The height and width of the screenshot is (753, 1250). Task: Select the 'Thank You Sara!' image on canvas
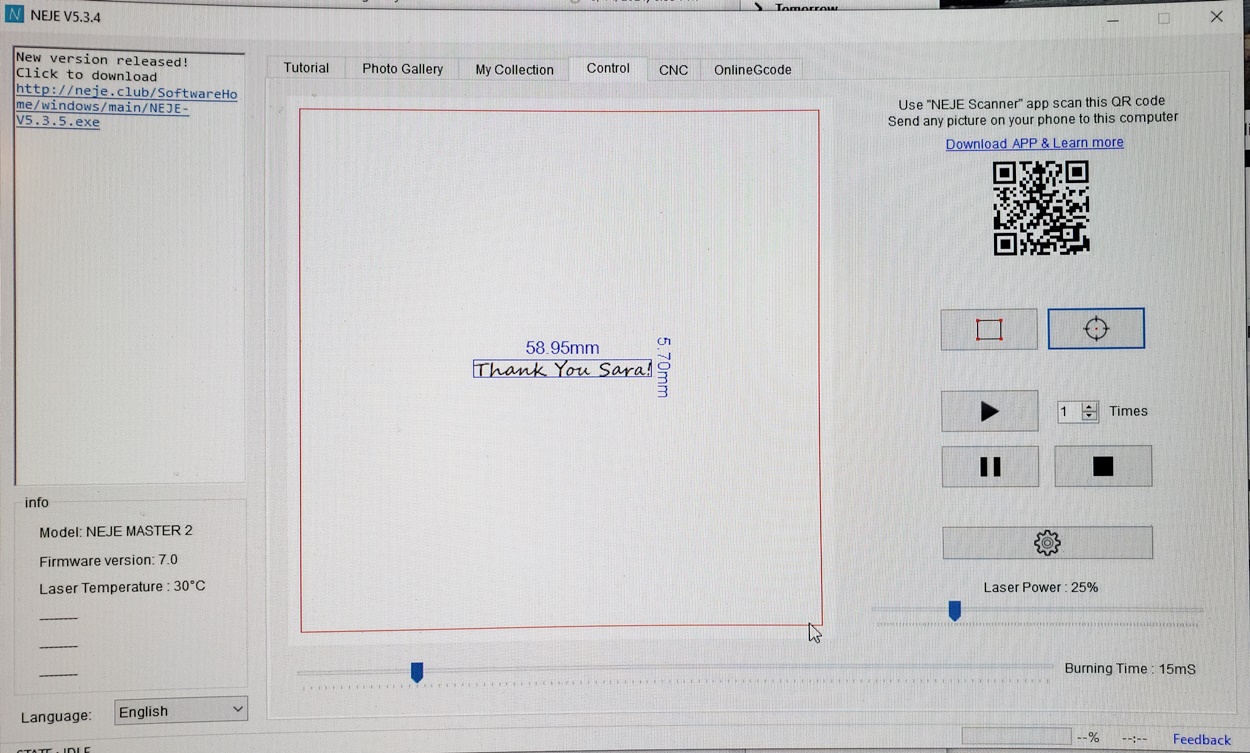(x=562, y=370)
